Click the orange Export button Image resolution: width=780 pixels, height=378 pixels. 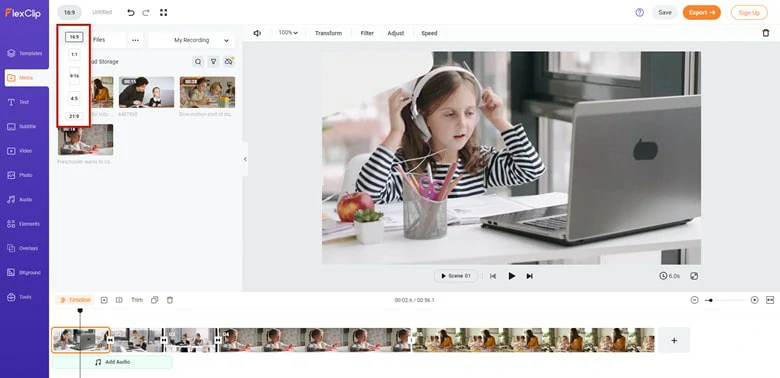pos(701,12)
